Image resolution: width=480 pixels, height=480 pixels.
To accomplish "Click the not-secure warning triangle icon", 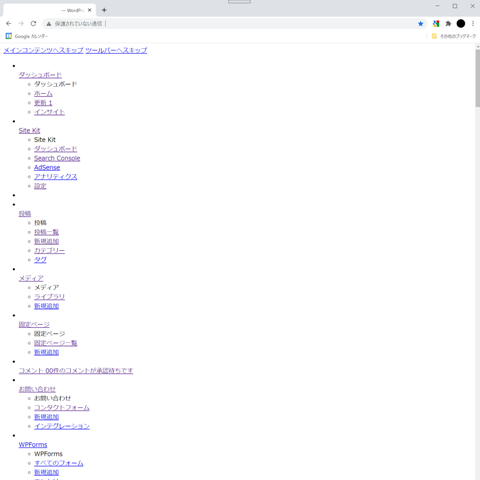I will (x=49, y=24).
